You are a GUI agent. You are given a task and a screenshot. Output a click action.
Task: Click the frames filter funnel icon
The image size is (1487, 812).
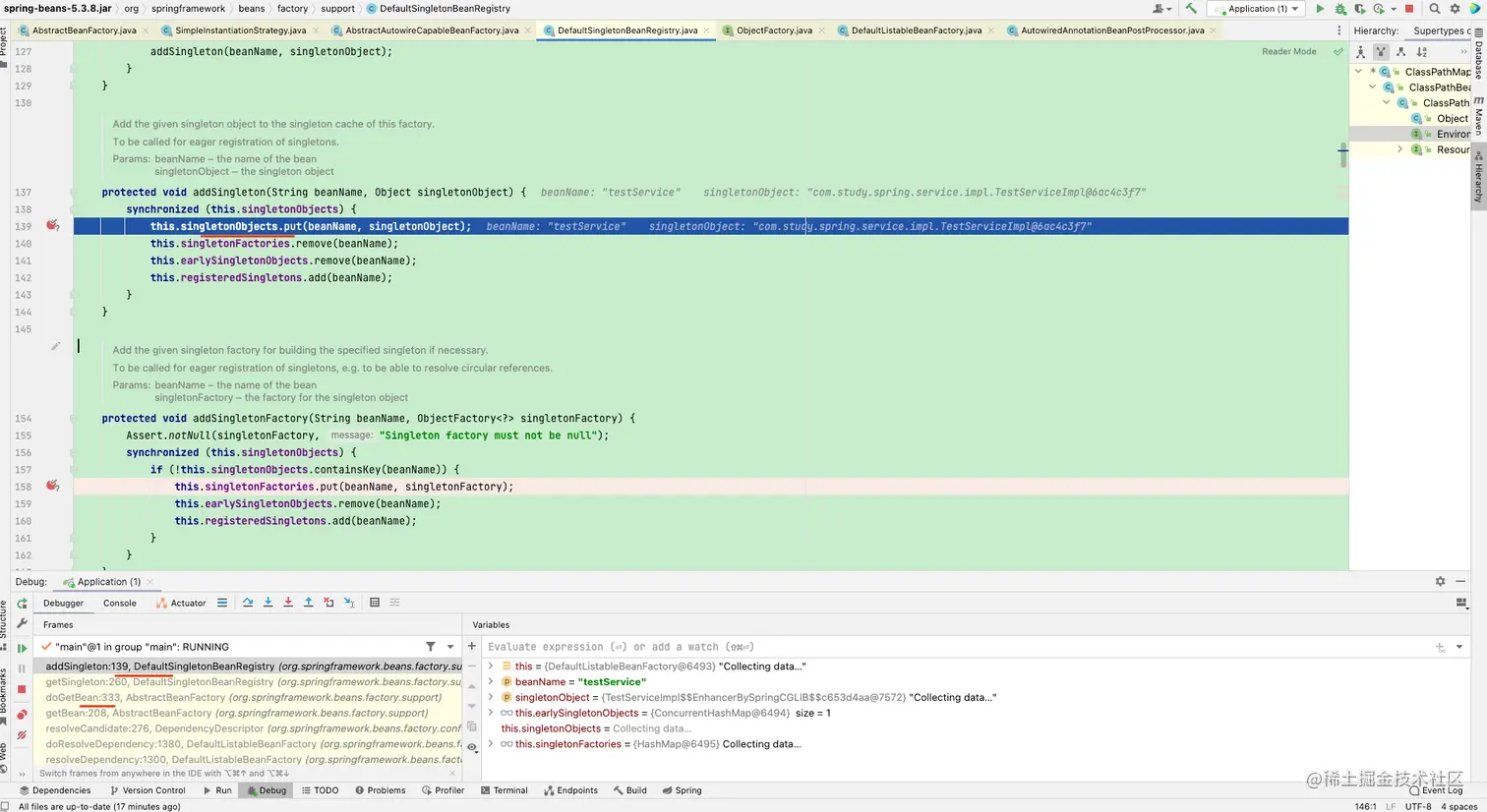click(x=431, y=646)
